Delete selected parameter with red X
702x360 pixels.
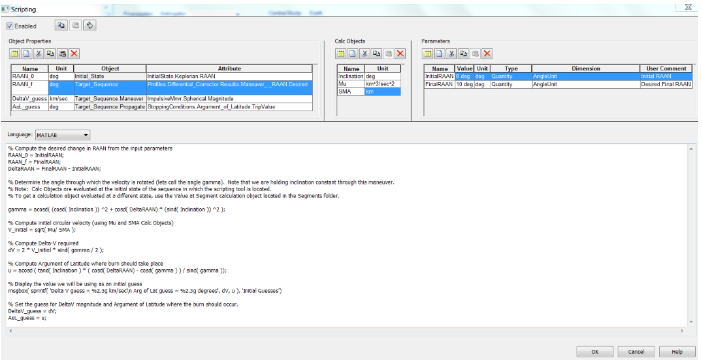coord(487,54)
